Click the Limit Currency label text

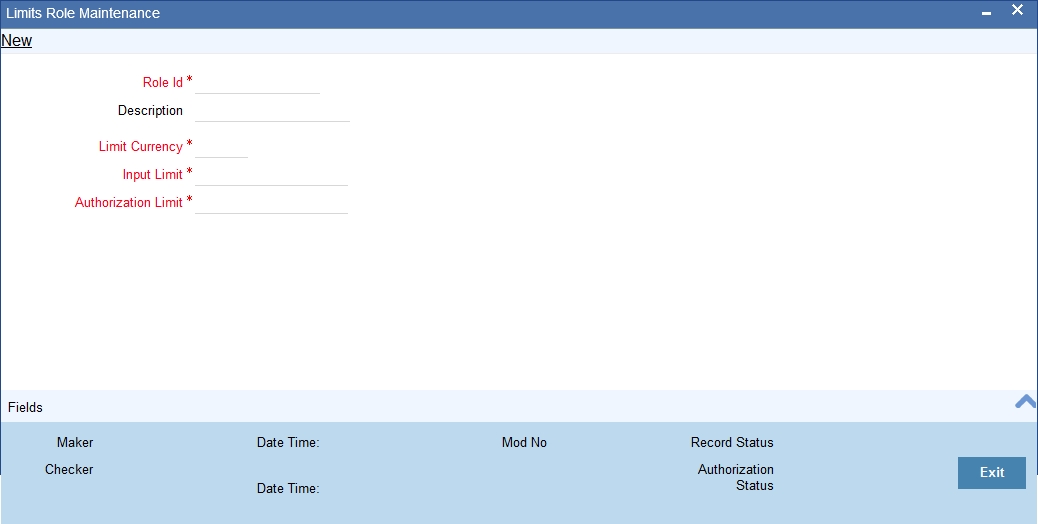coord(141,146)
